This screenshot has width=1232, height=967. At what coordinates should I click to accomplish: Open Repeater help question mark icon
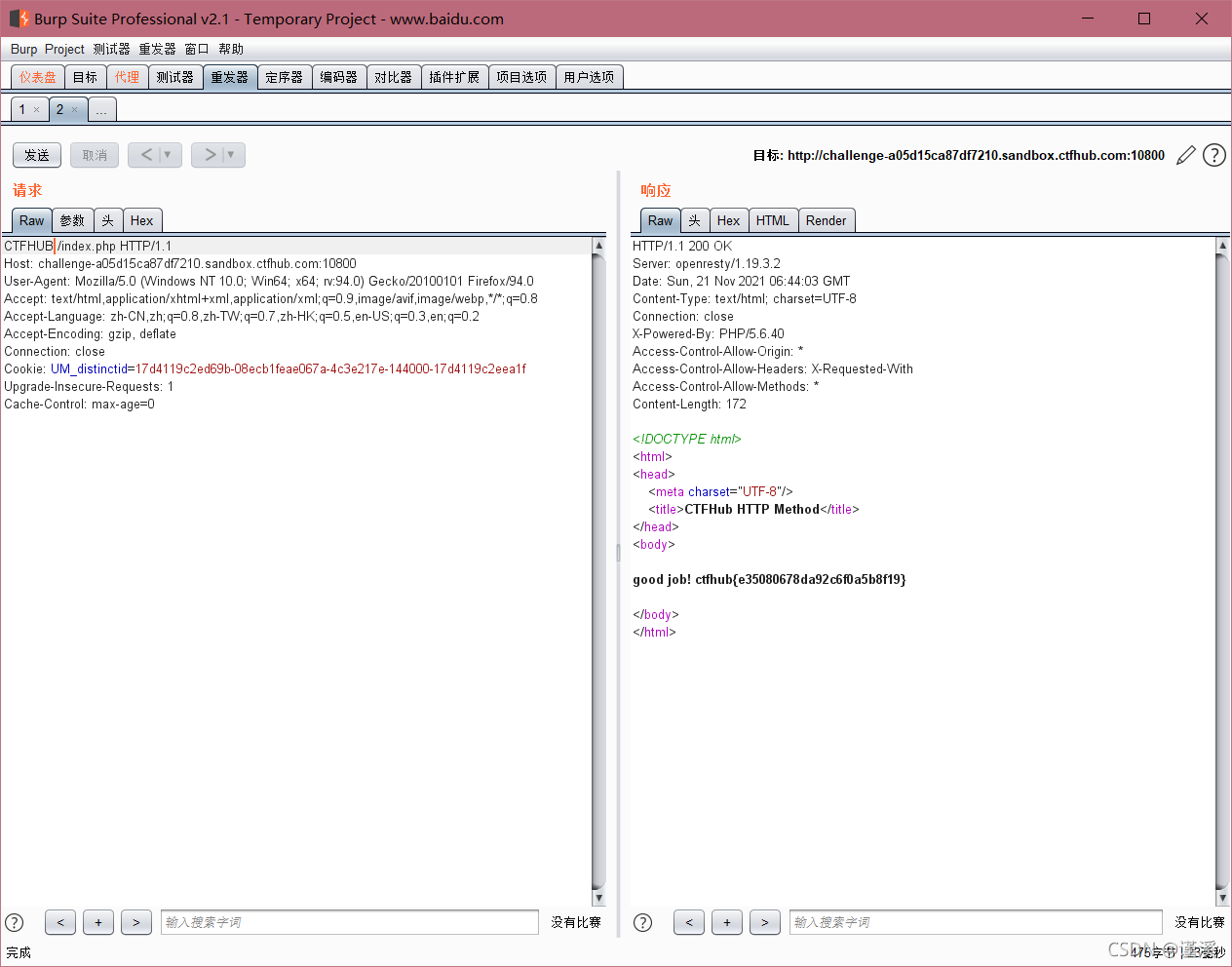click(1214, 155)
